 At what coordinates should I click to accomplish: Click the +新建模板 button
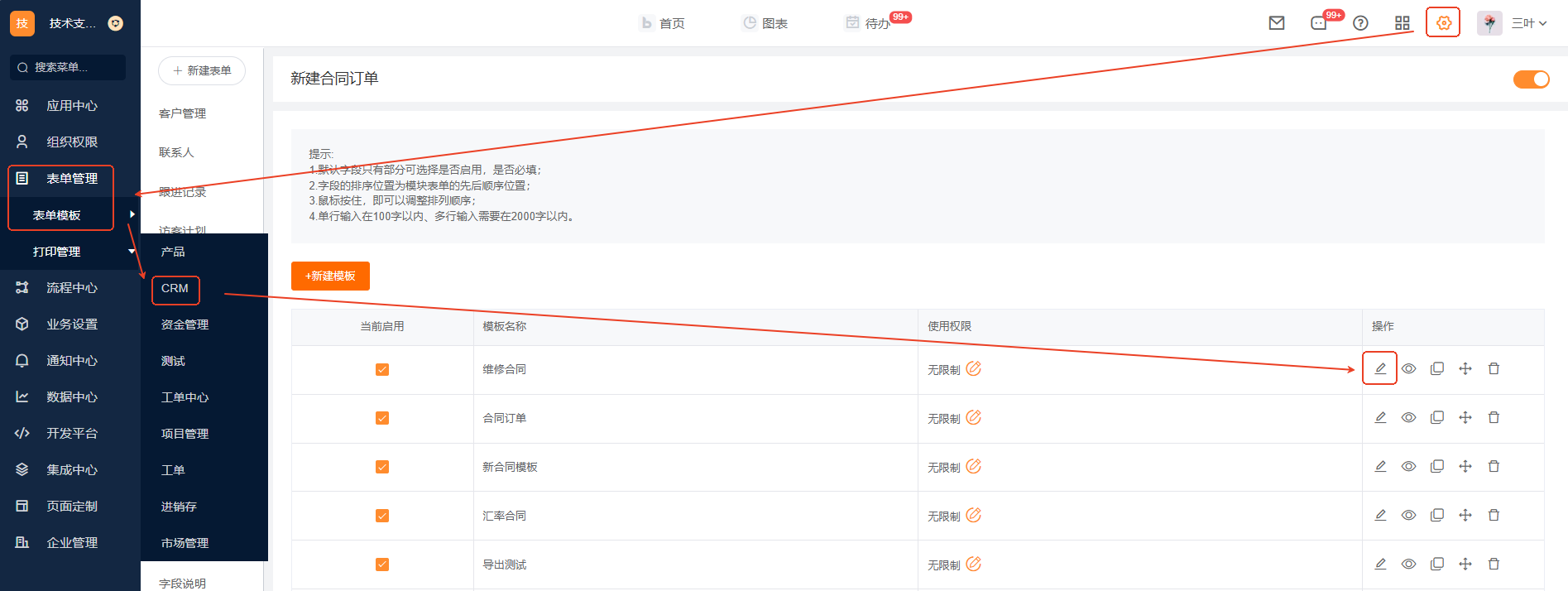point(330,276)
